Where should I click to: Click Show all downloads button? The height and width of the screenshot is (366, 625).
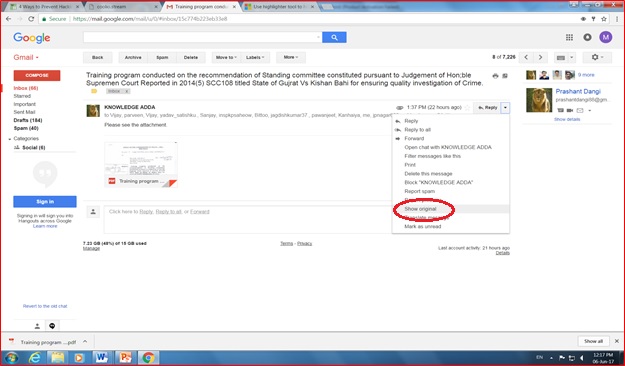(593, 341)
